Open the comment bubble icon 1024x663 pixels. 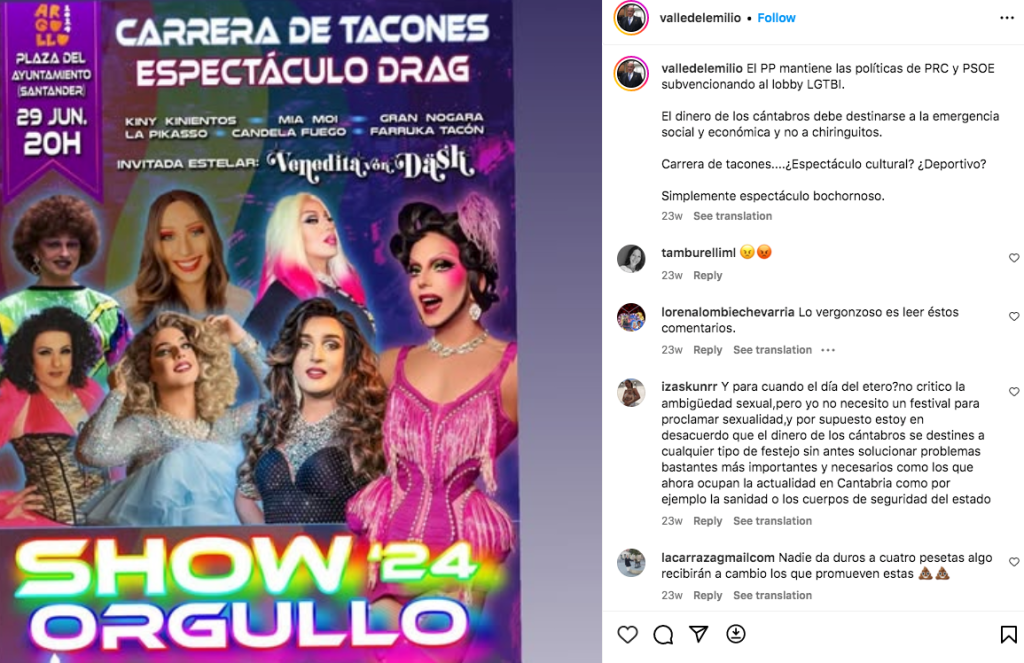click(663, 634)
